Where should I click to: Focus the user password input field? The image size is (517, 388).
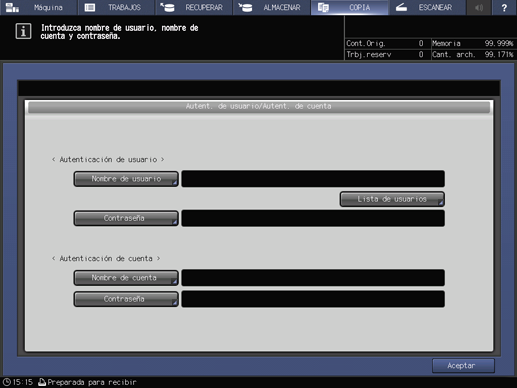click(313, 218)
